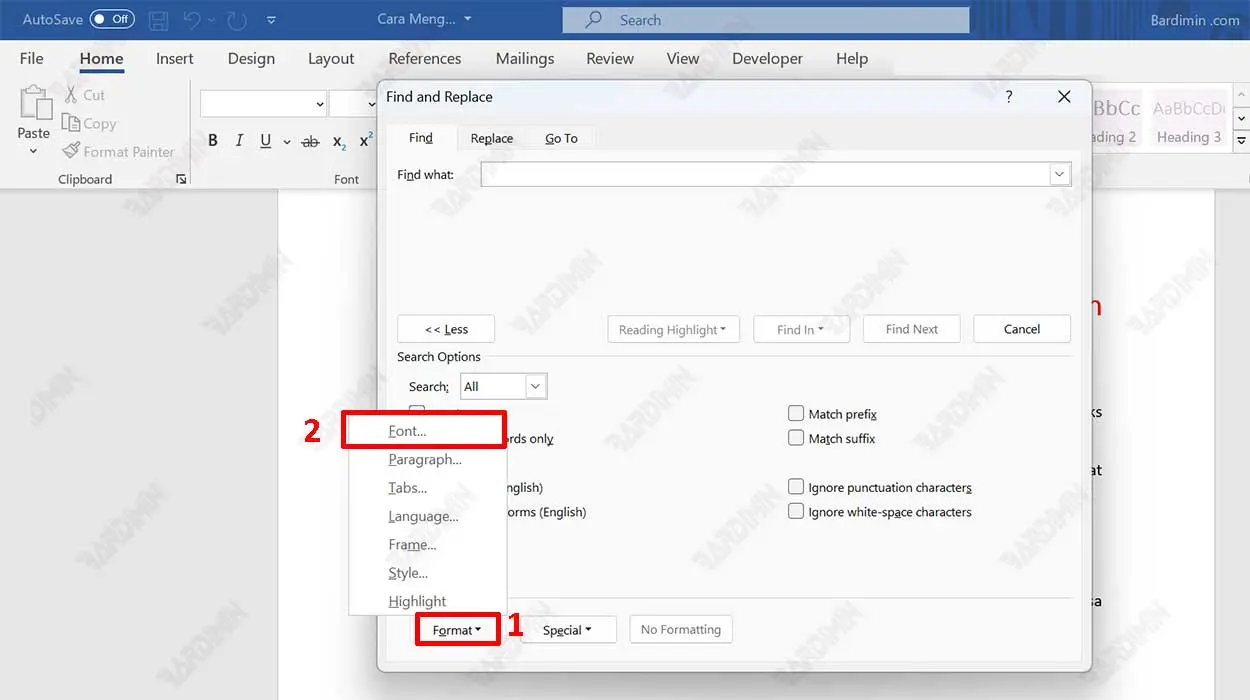Switch to the Replace tab
Screen dimensions: 1250x700
pyautogui.click(x=492, y=138)
